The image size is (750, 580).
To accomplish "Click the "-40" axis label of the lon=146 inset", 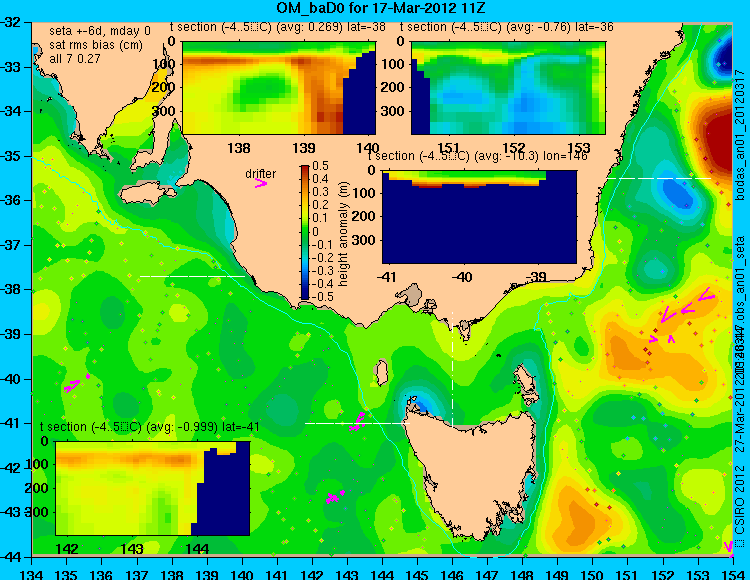I will [x=461, y=277].
